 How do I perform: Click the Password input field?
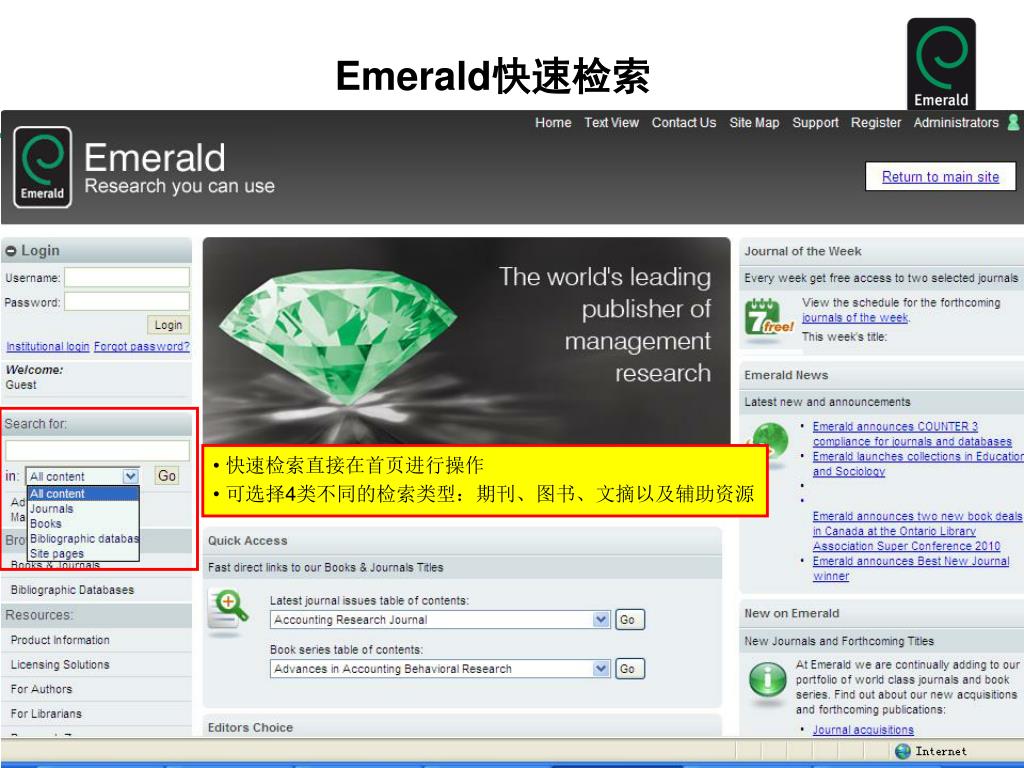(127, 302)
